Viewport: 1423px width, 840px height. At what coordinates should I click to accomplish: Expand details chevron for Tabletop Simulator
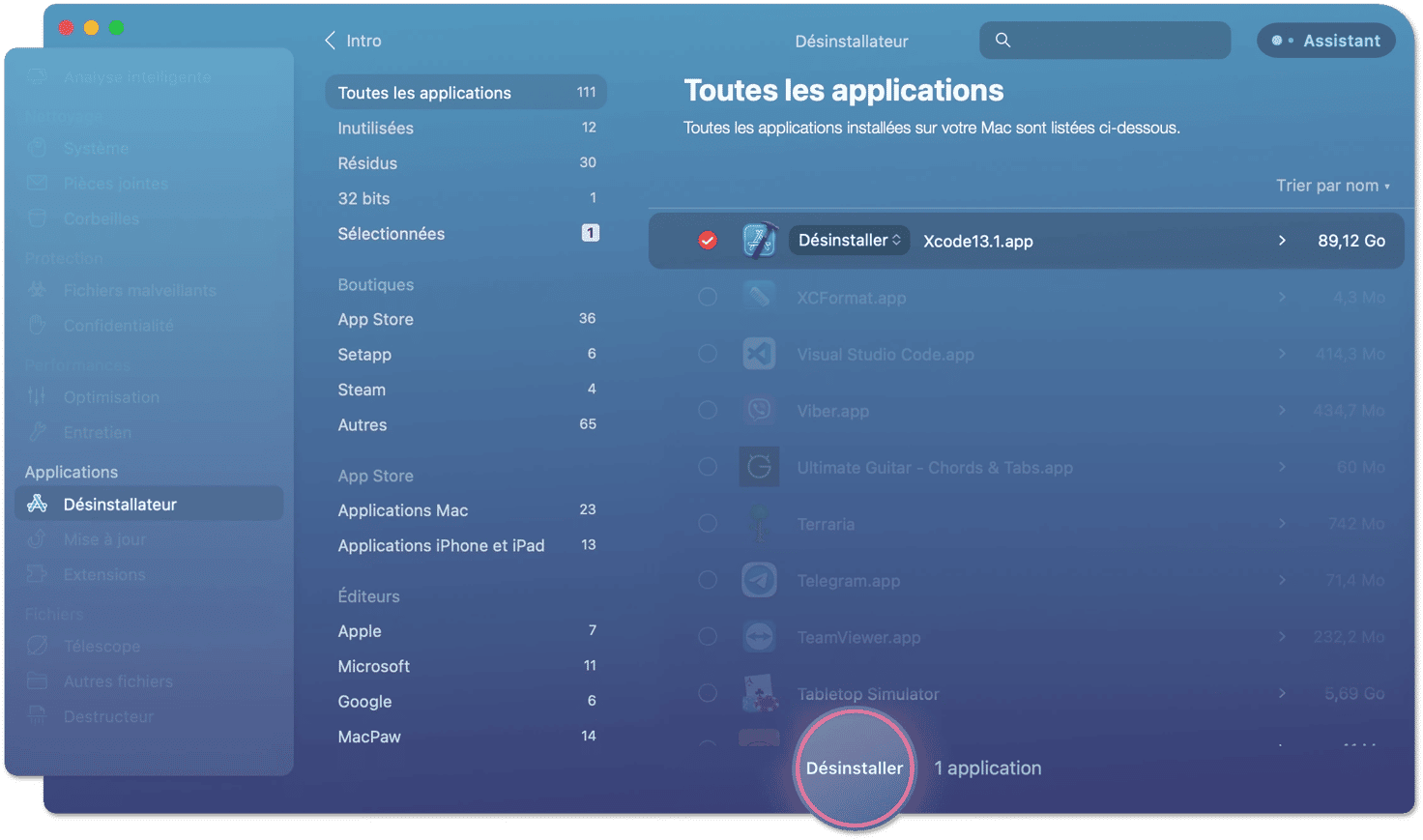coord(1282,693)
